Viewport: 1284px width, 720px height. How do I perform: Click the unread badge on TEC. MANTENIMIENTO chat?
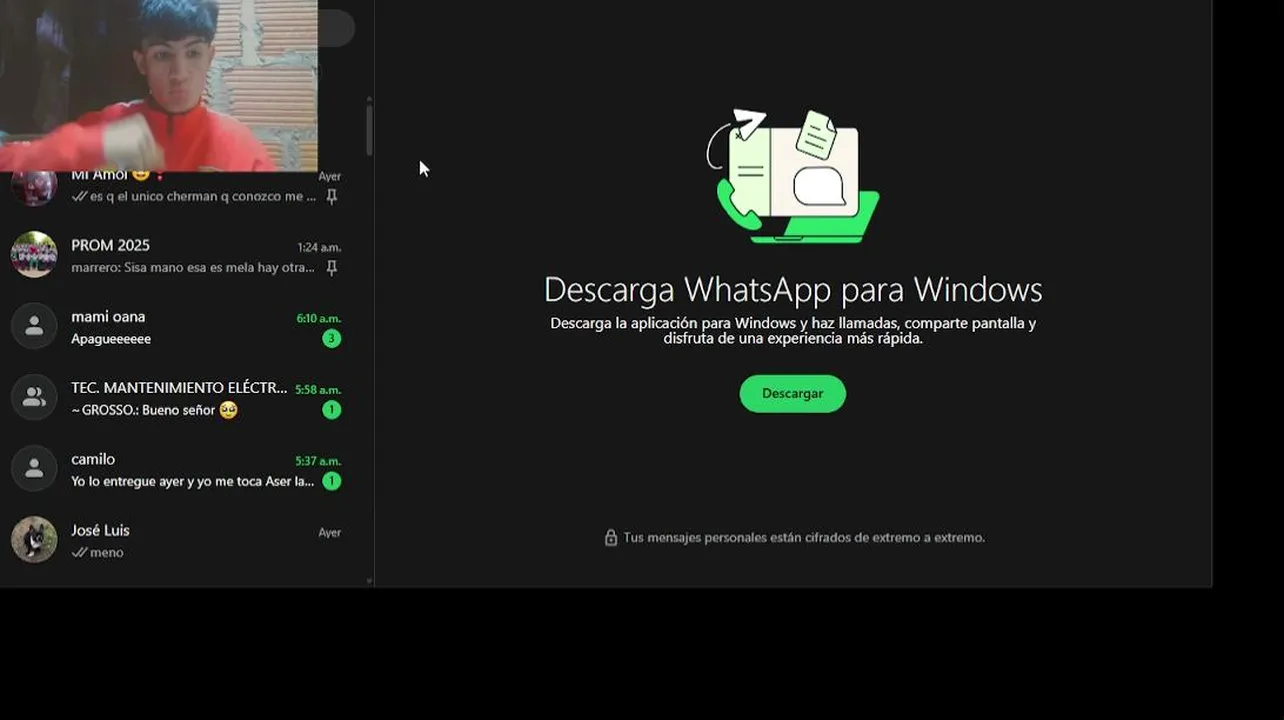click(332, 410)
